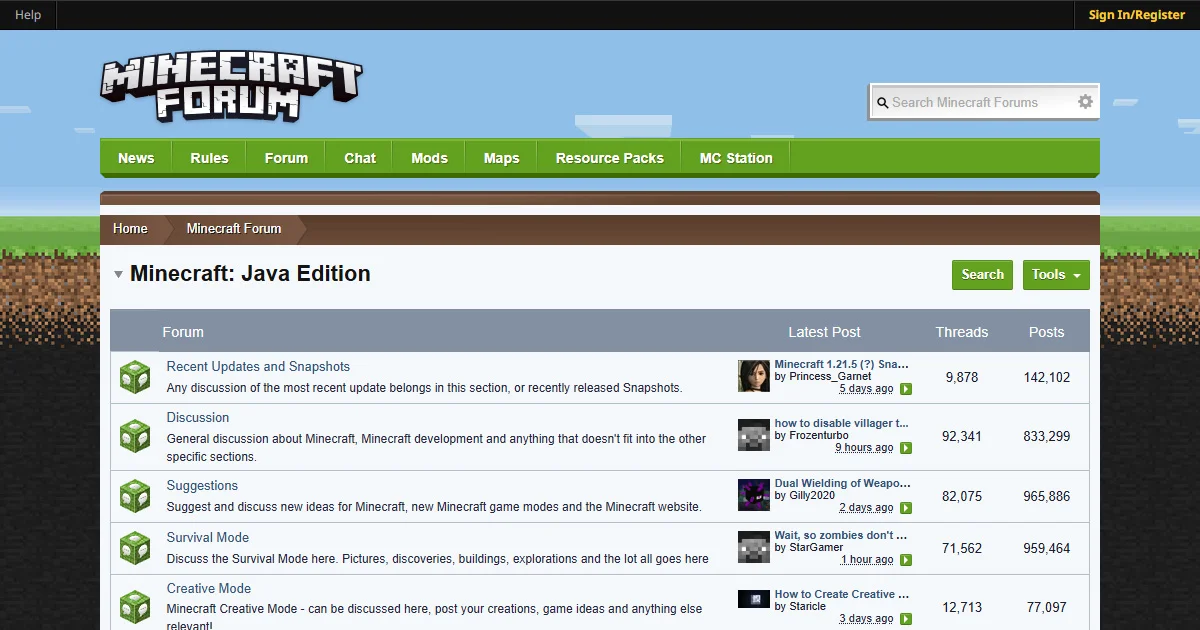Open Gilly2020's profile name
This screenshot has width=1200, height=630.
[812, 495]
